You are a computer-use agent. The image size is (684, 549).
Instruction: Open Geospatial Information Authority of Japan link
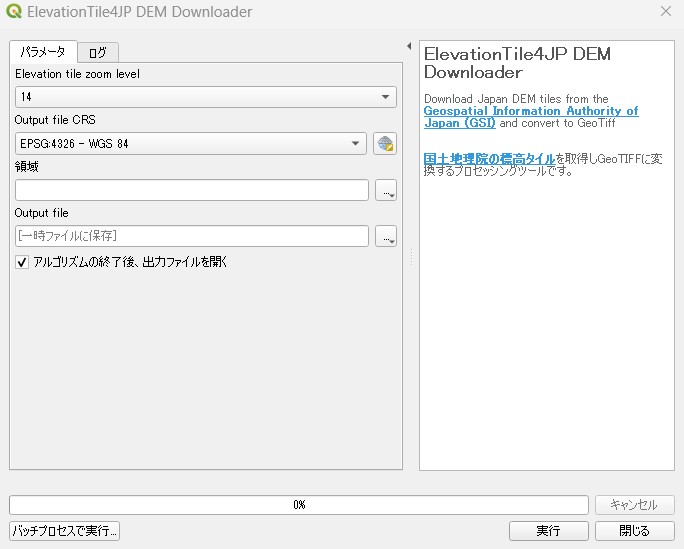click(531, 117)
